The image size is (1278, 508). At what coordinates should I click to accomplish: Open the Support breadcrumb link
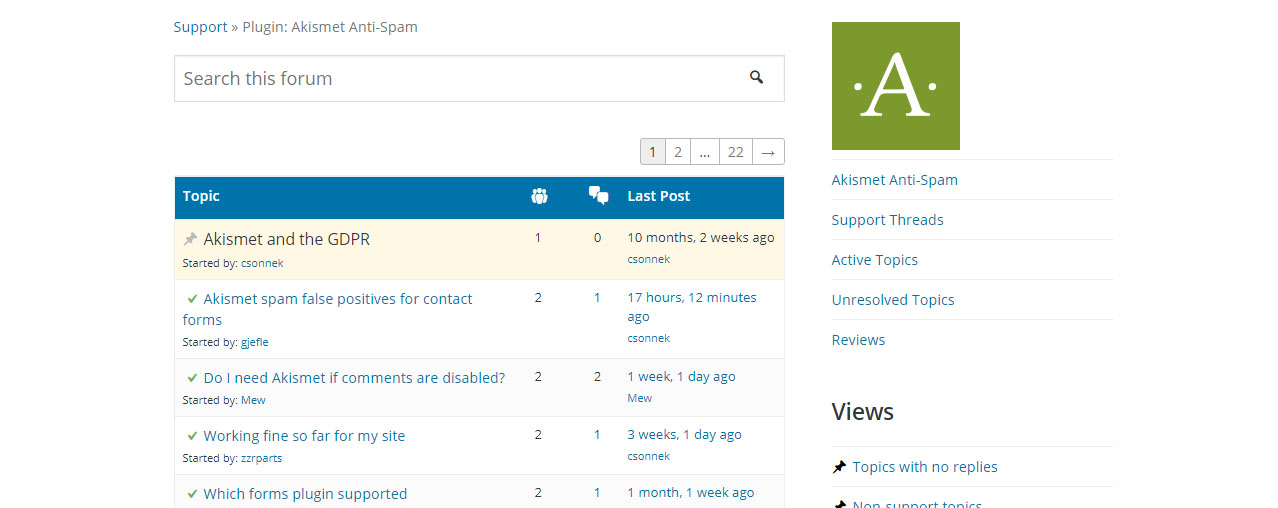pos(200,27)
